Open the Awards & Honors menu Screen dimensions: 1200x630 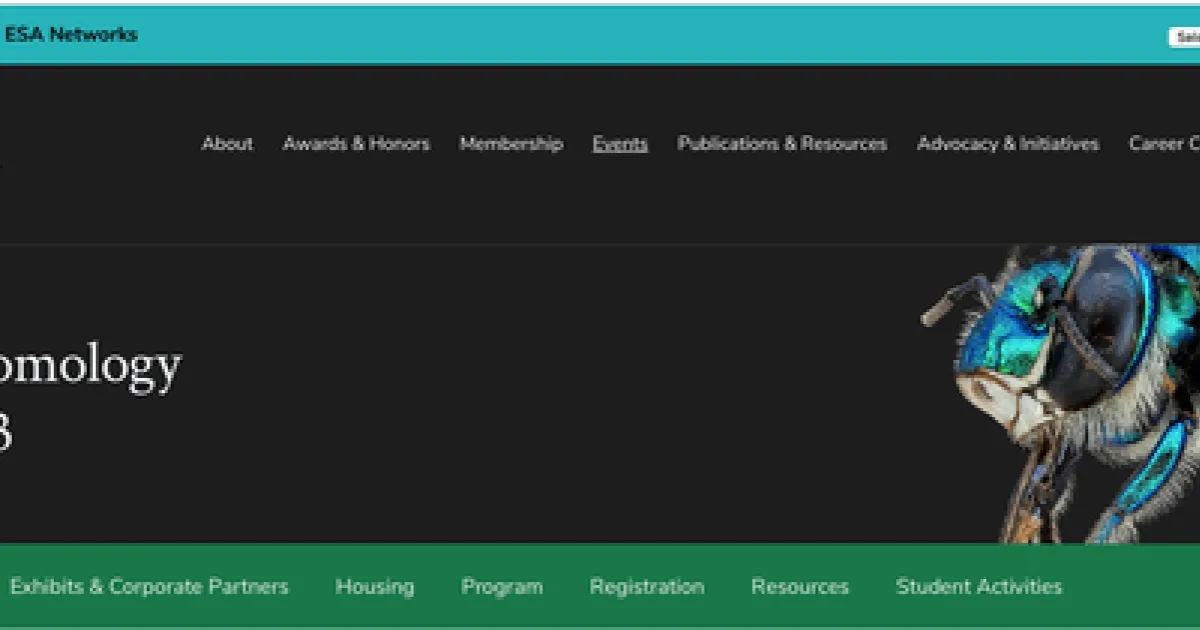pyautogui.click(x=356, y=144)
